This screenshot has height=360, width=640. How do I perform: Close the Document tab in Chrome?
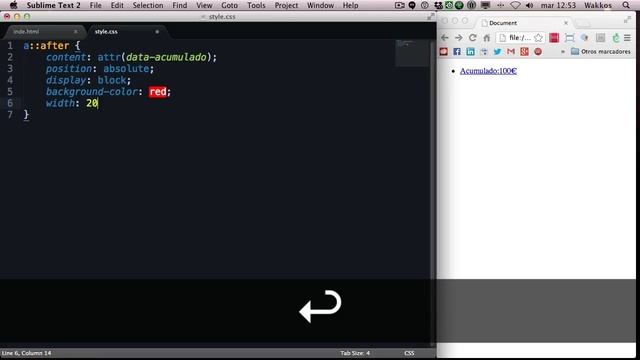point(566,23)
